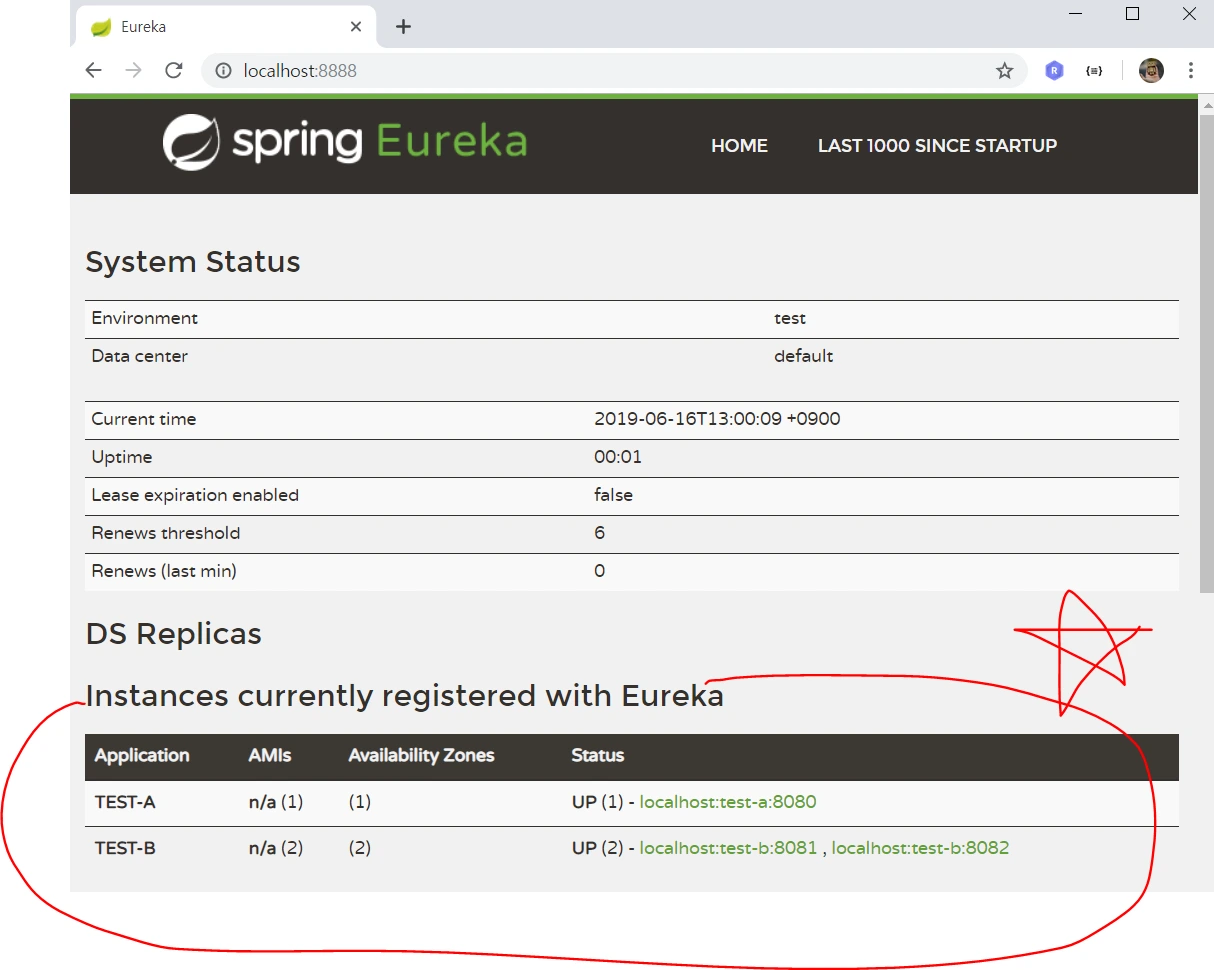Image resolution: width=1214 pixels, height=970 pixels.
Task: Click the UP (1) status text
Action: click(597, 802)
